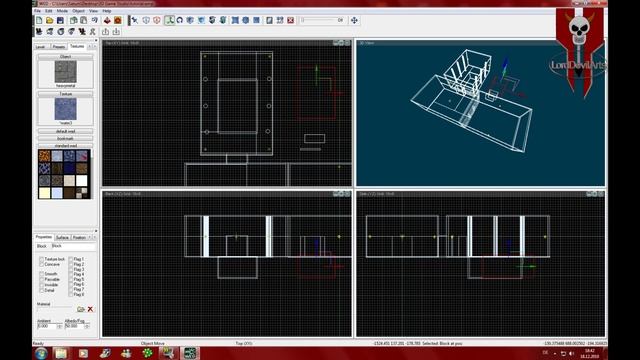Select the Move object mode icon
Image resolution: width=640 pixels, height=360 pixels.
[169, 20]
